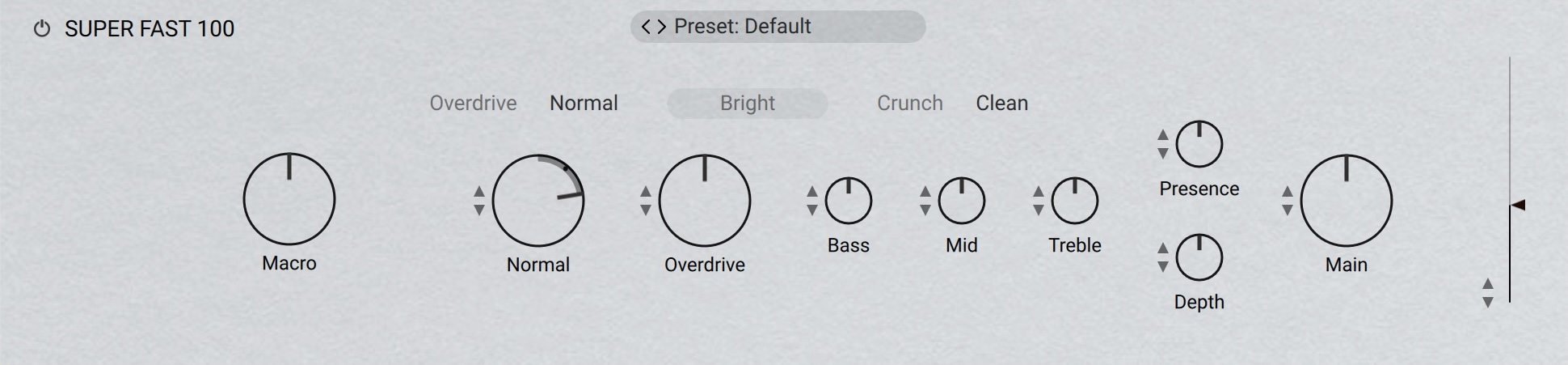Click the previous preset left arrow
1568x365 pixels.
647,27
